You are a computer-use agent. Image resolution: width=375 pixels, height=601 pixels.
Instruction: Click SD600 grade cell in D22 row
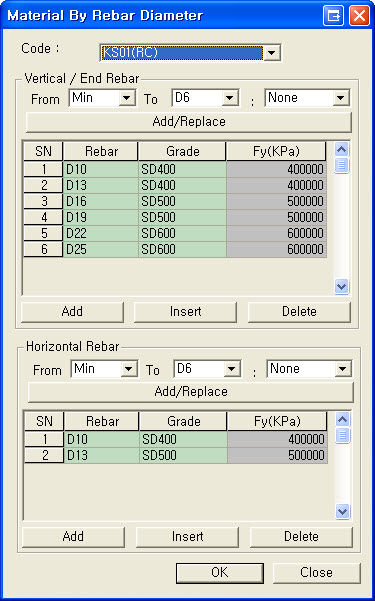[x=182, y=233]
